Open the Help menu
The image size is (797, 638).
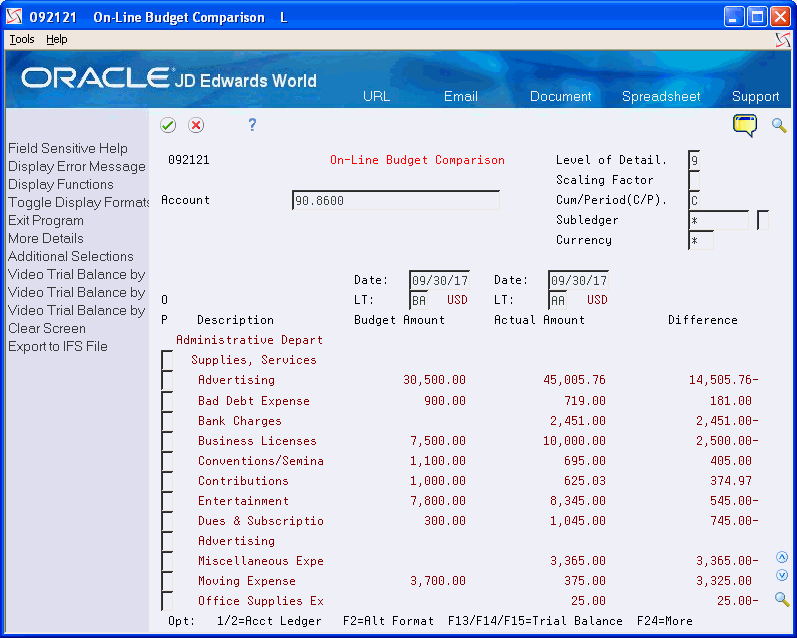tap(56, 39)
